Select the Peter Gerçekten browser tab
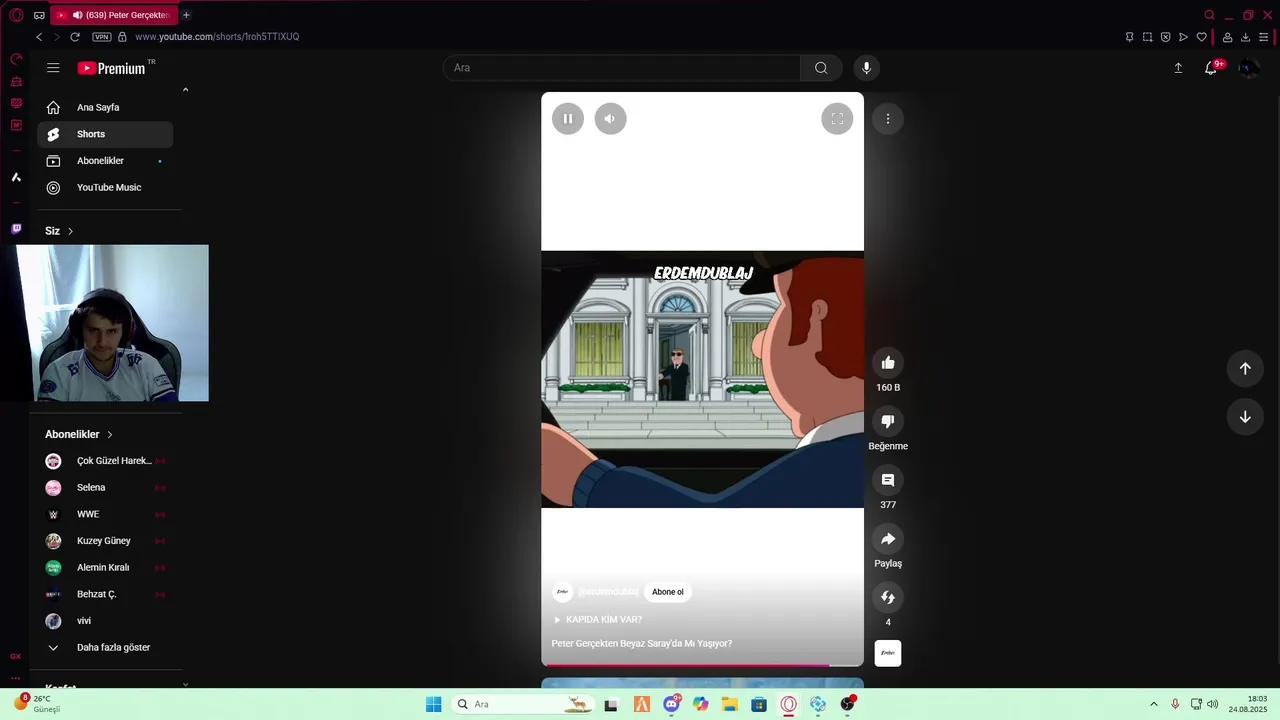This screenshot has height=720, width=1280. click(113, 15)
